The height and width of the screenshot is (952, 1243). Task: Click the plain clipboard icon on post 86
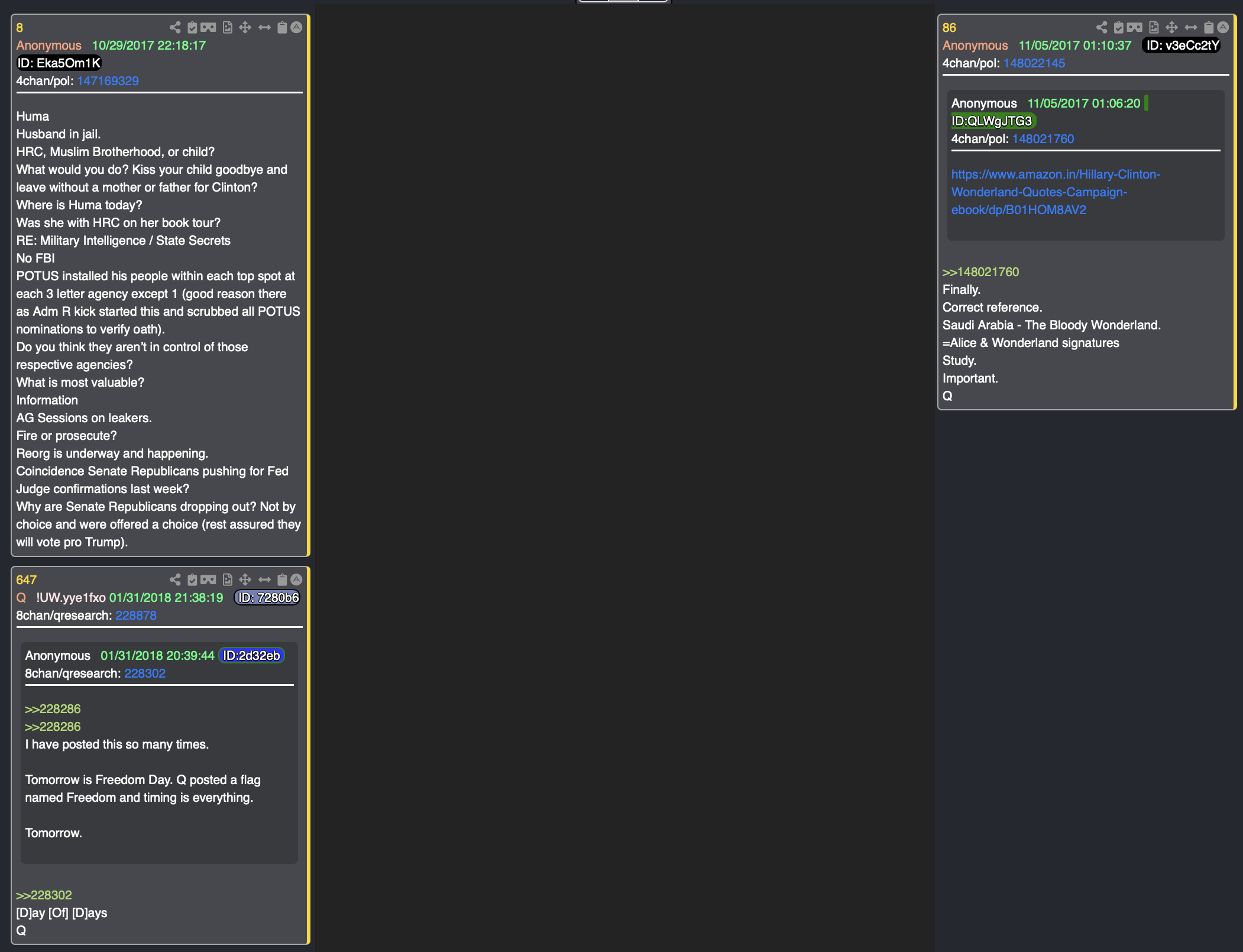[x=1209, y=27]
